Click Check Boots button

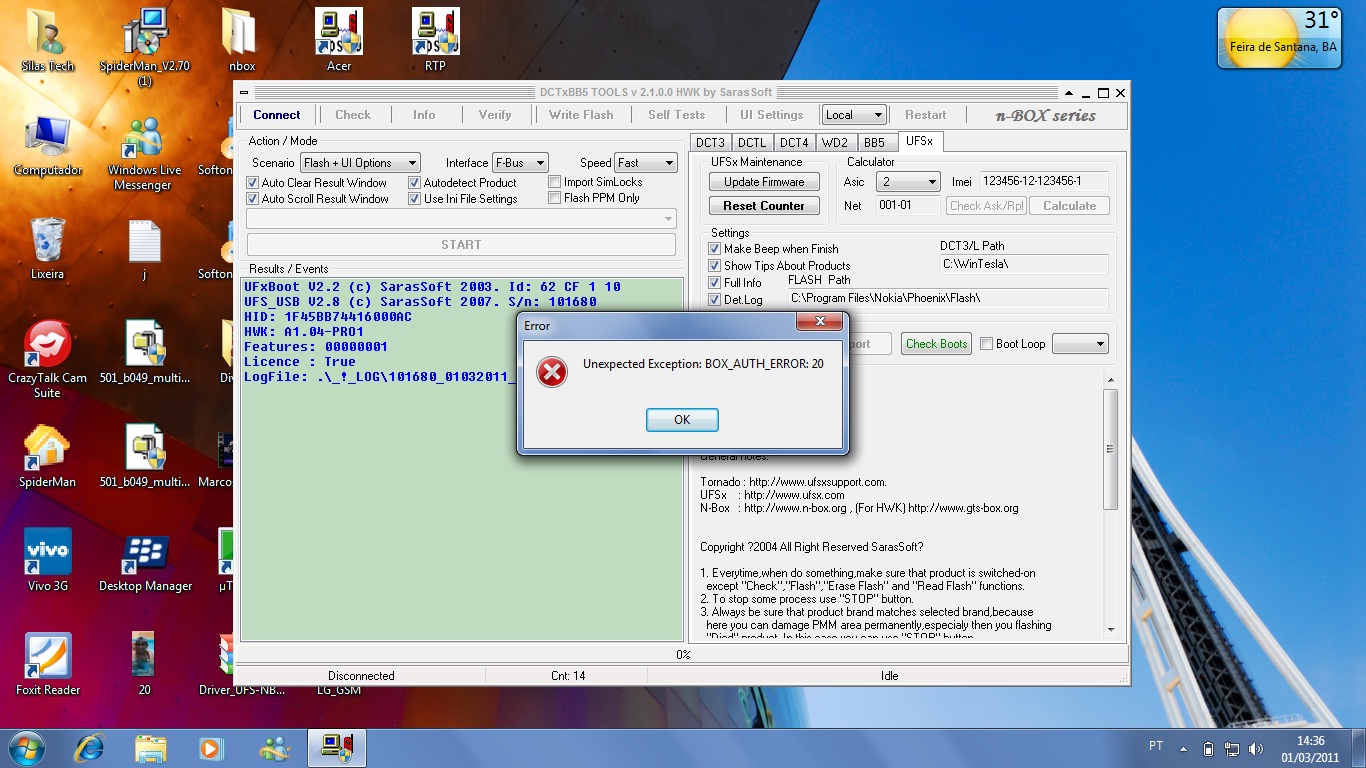tap(936, 344)
